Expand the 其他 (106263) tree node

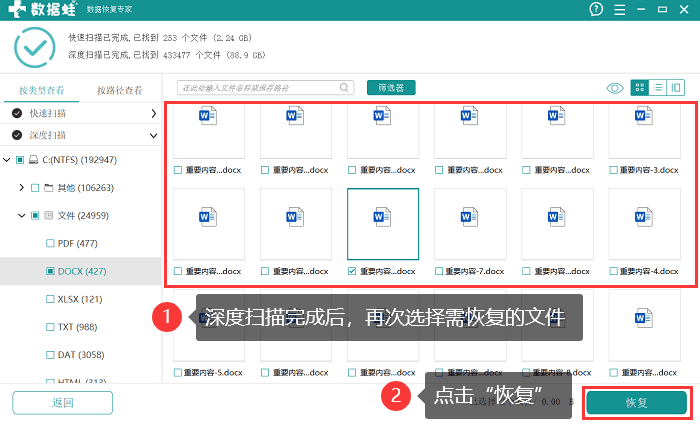pos(21,188)
